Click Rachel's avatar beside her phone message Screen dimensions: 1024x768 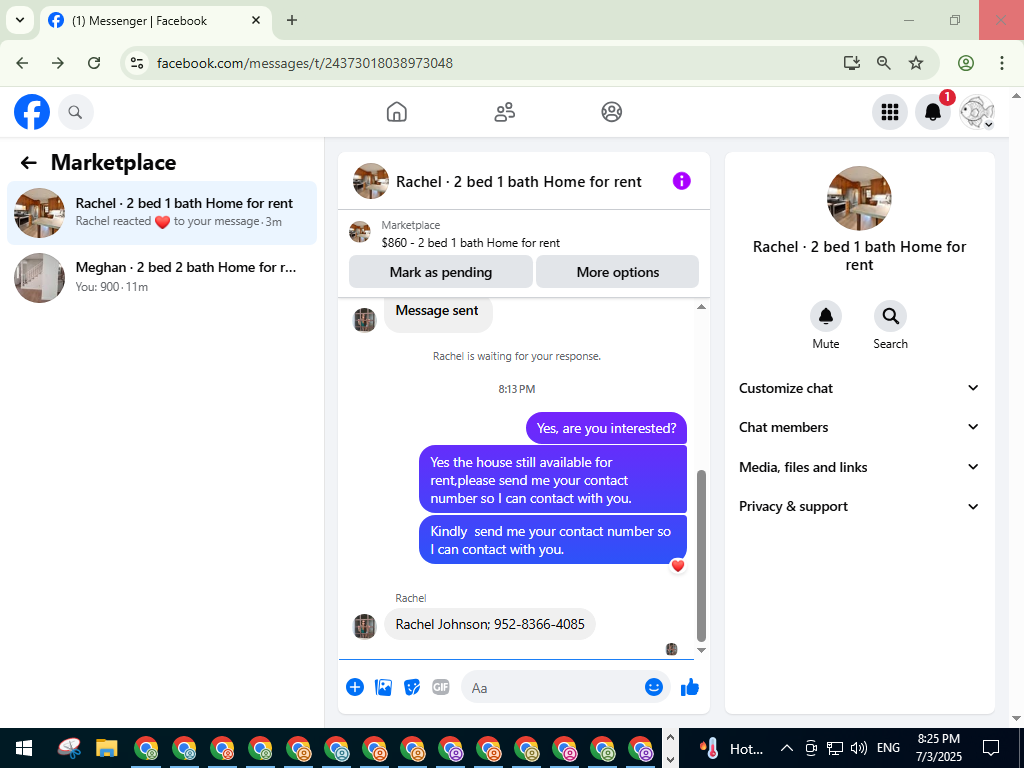point(364,626)
